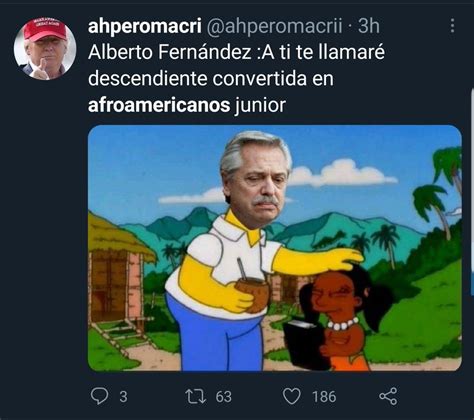Click the 3h timestamp of the tweet
Viewport: 474px width, 420px height.
point(369,26)
